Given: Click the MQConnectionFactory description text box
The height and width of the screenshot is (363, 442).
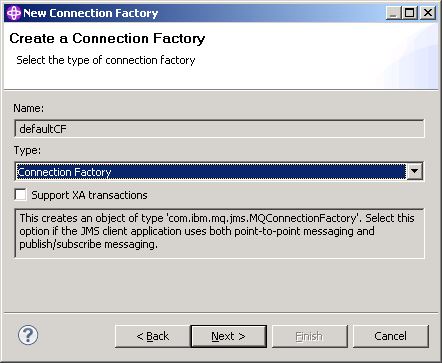Looking at the screenshot, I should [x=219, y=233].
